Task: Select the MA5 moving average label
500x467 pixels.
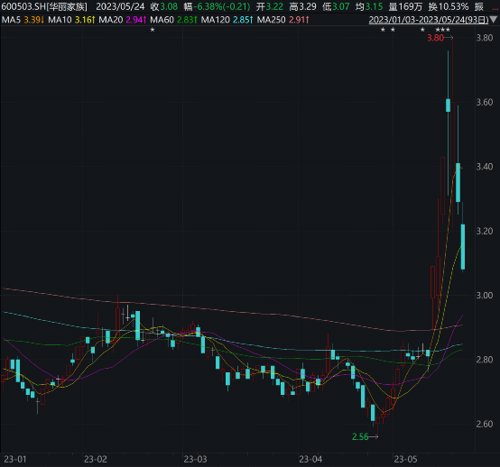Action: [x=11, y=20]
